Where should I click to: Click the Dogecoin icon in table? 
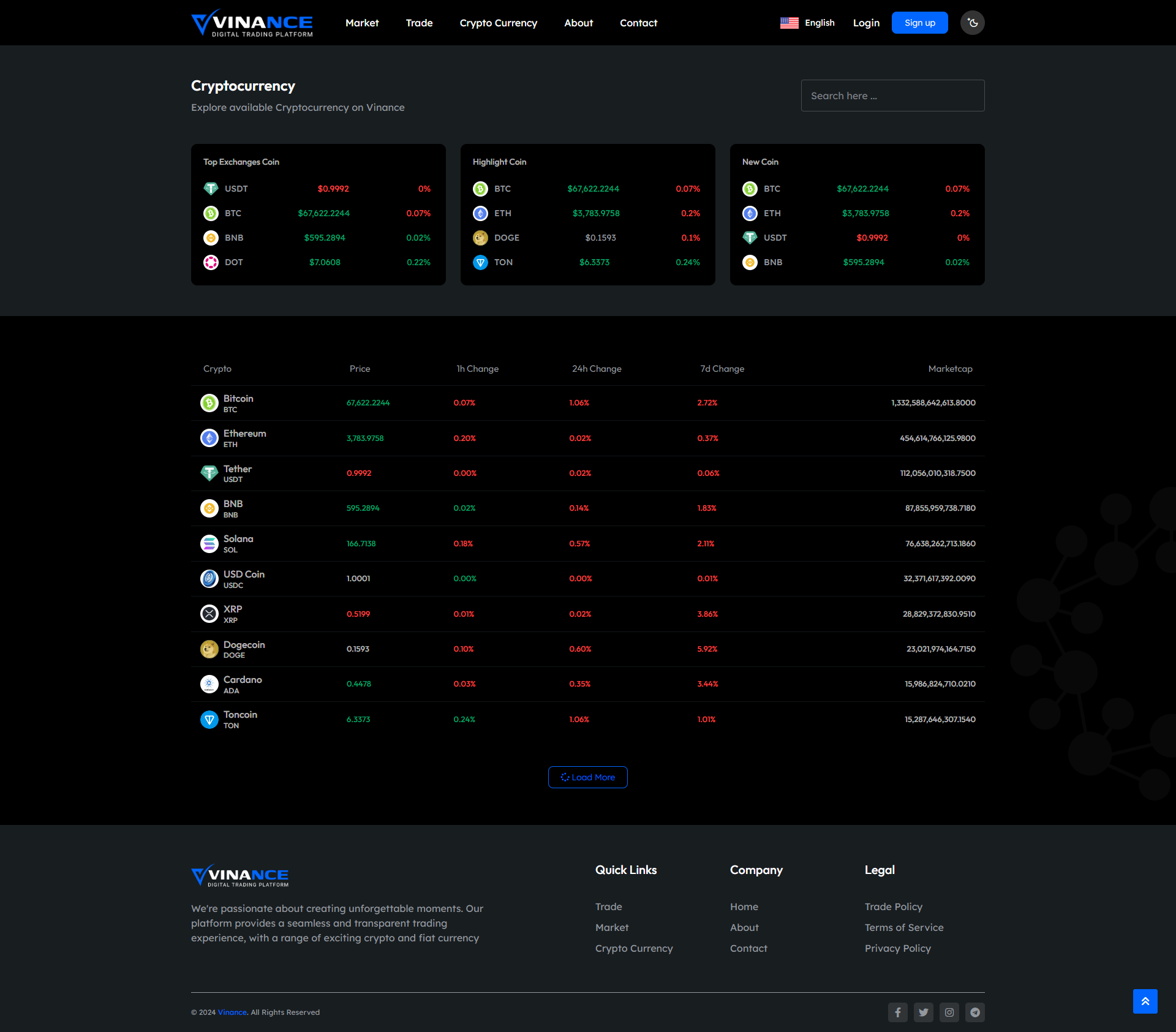pyautogui.click(x=209, y=649)
